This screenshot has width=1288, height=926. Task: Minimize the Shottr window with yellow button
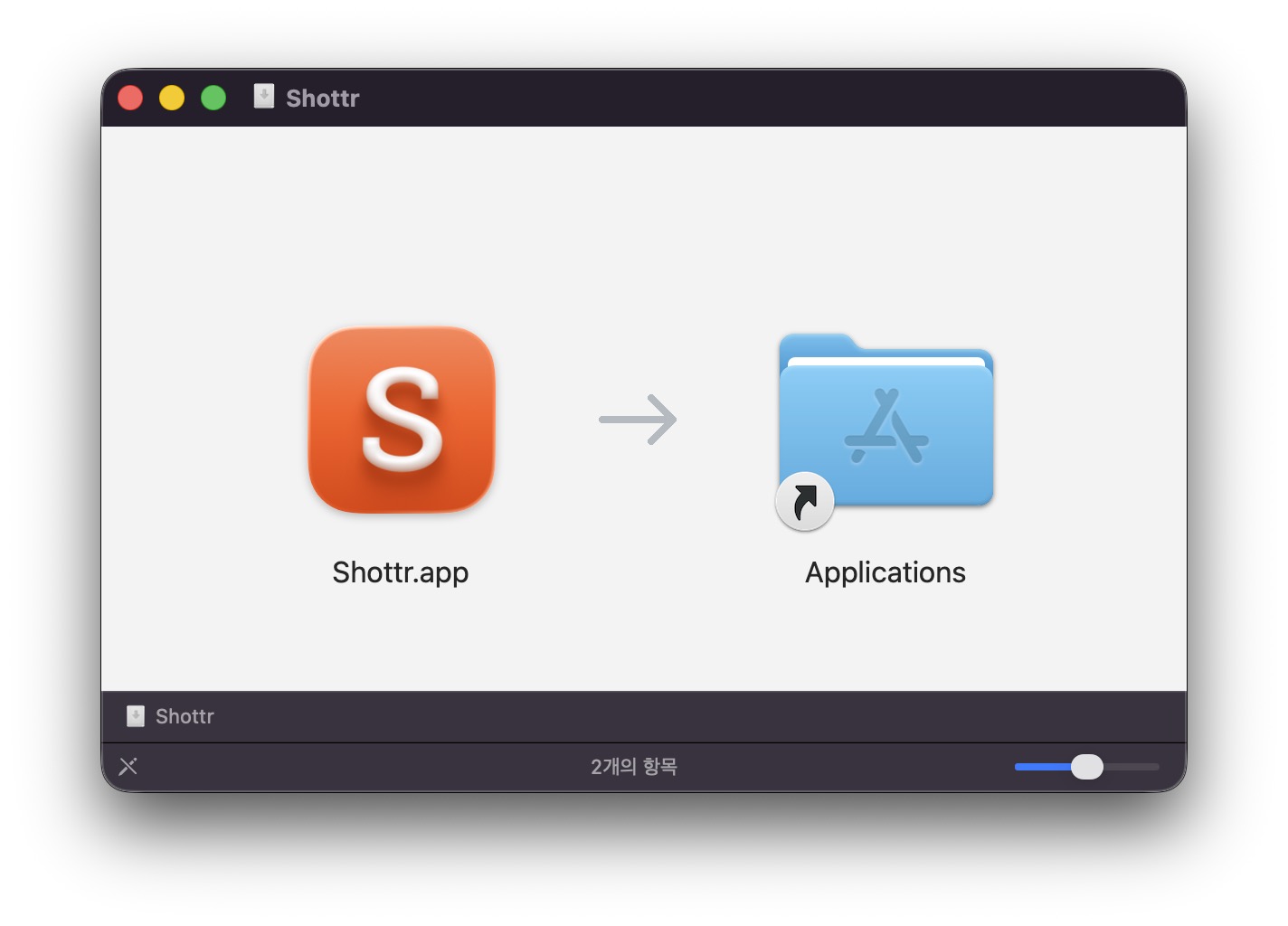coord(172,97)
